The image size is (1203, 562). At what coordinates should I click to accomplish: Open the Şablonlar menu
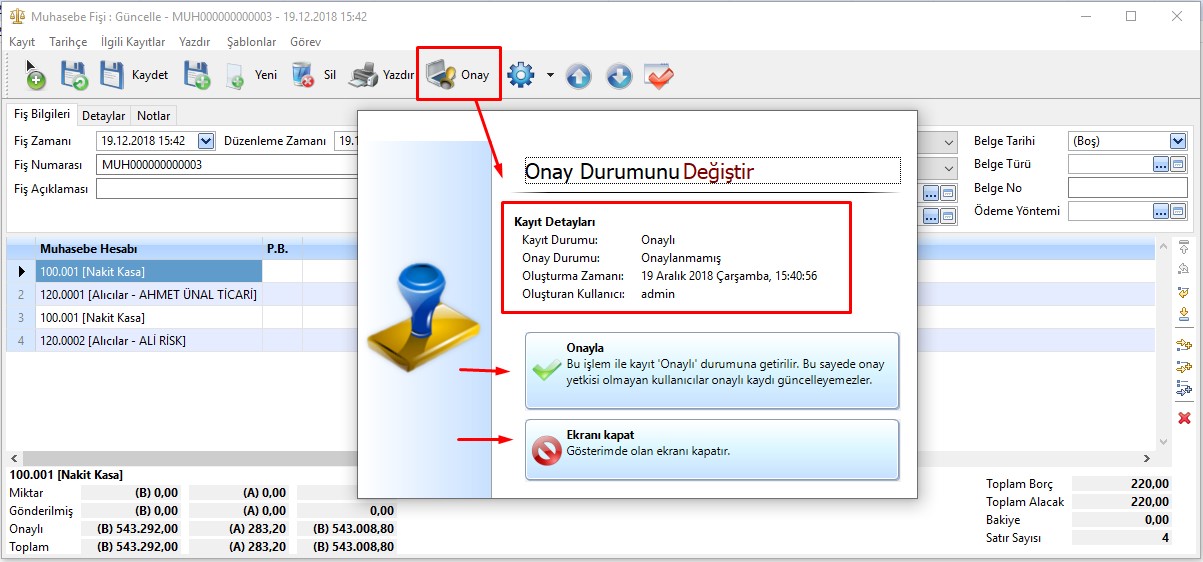coord(251,42)
